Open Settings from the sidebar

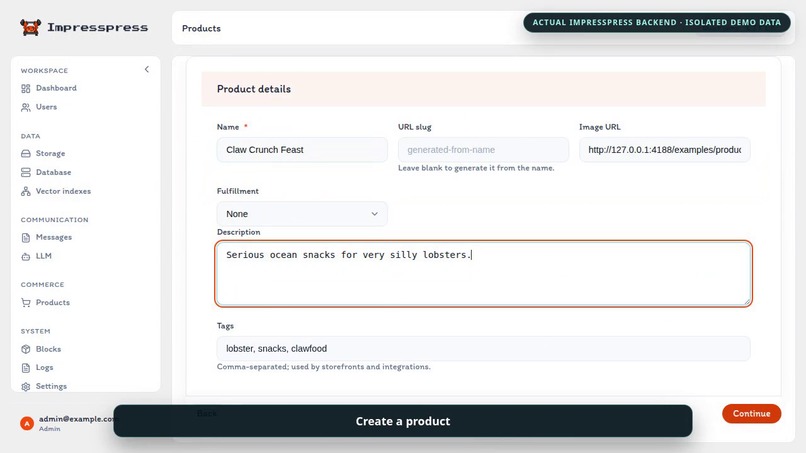coord(51,386)
